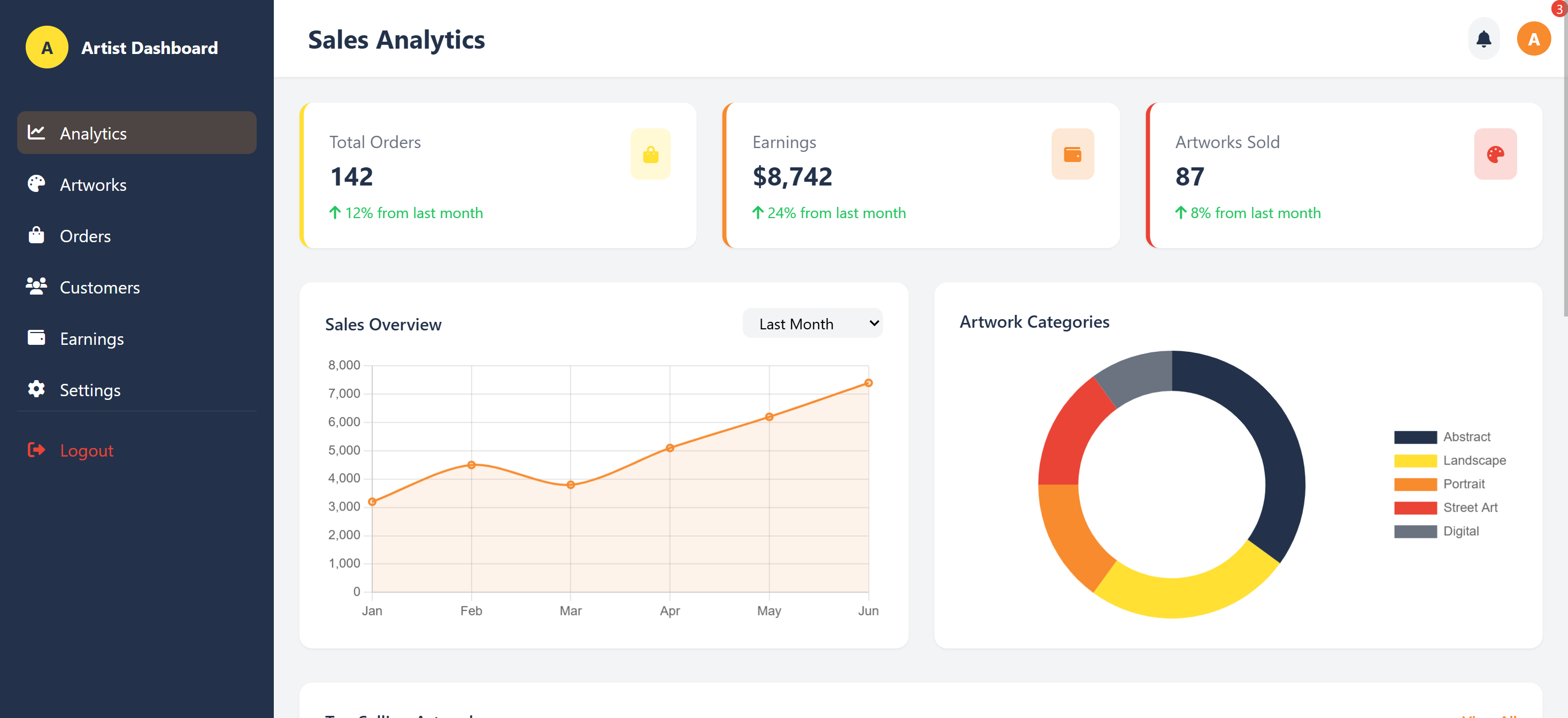The image size is (1568, 718).
Task: Go to Artworks section in sidebar
Action: (93, 185)
